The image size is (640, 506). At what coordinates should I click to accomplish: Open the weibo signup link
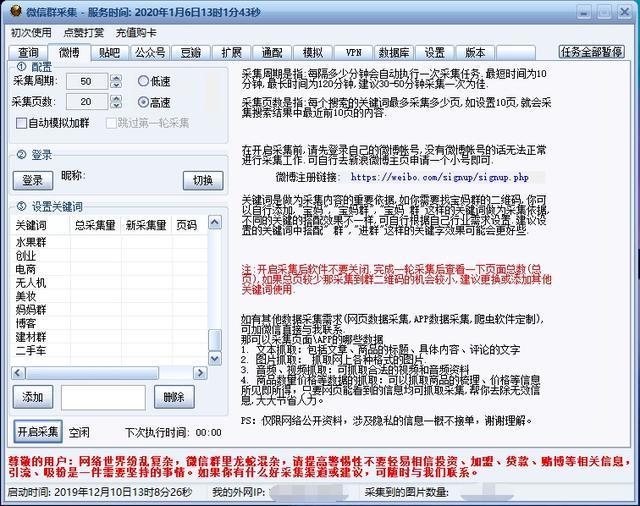[x=440, y=177]
